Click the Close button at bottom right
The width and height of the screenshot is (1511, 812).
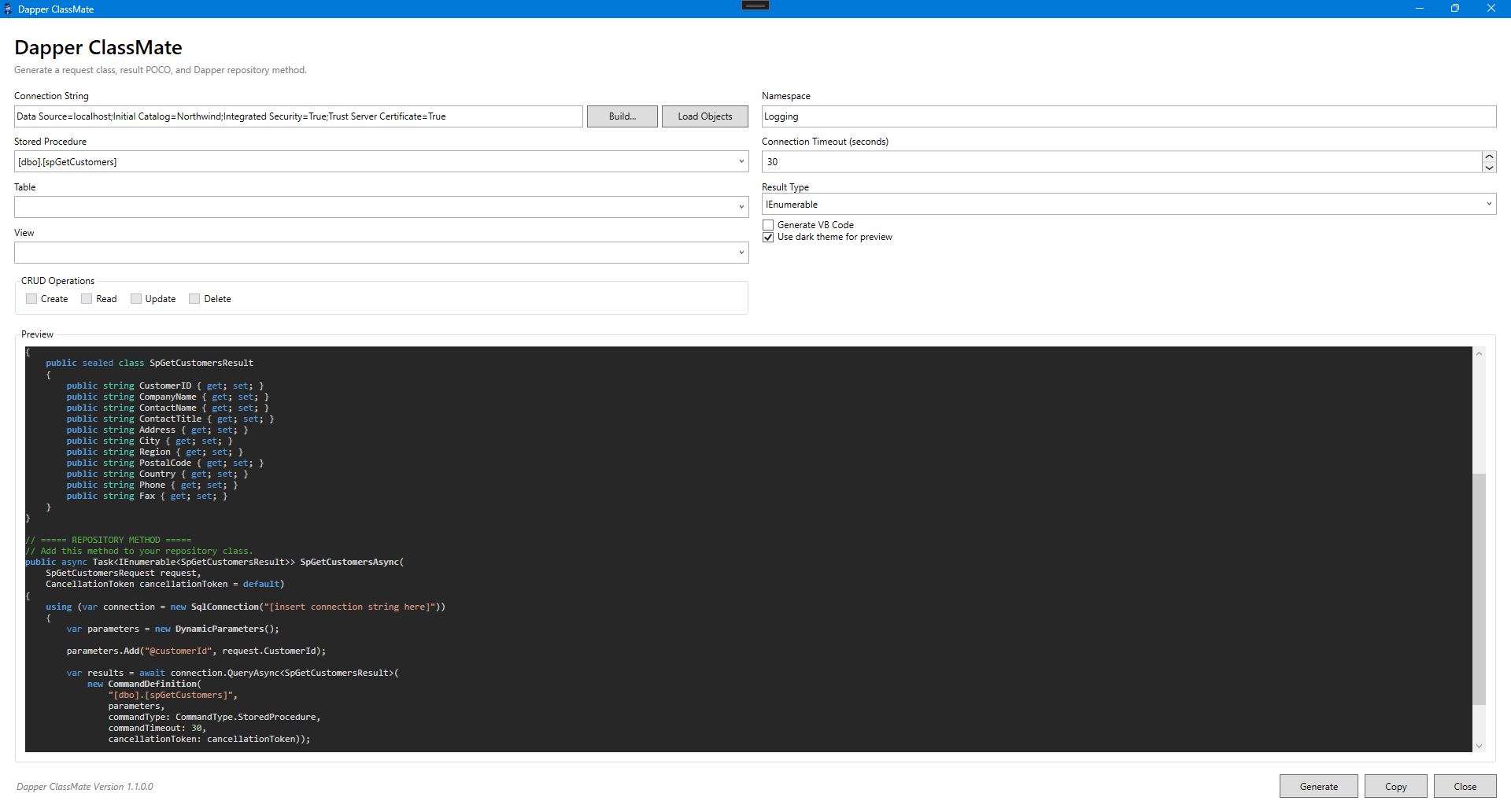click(x=1465, y=786)
